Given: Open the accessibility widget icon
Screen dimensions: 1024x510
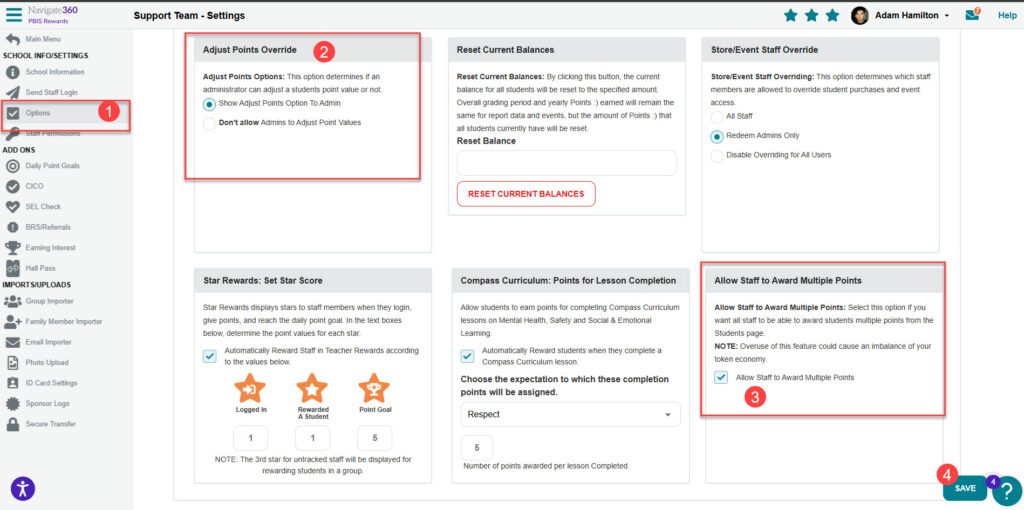Looking at the screenshot, I should [23, 488].
